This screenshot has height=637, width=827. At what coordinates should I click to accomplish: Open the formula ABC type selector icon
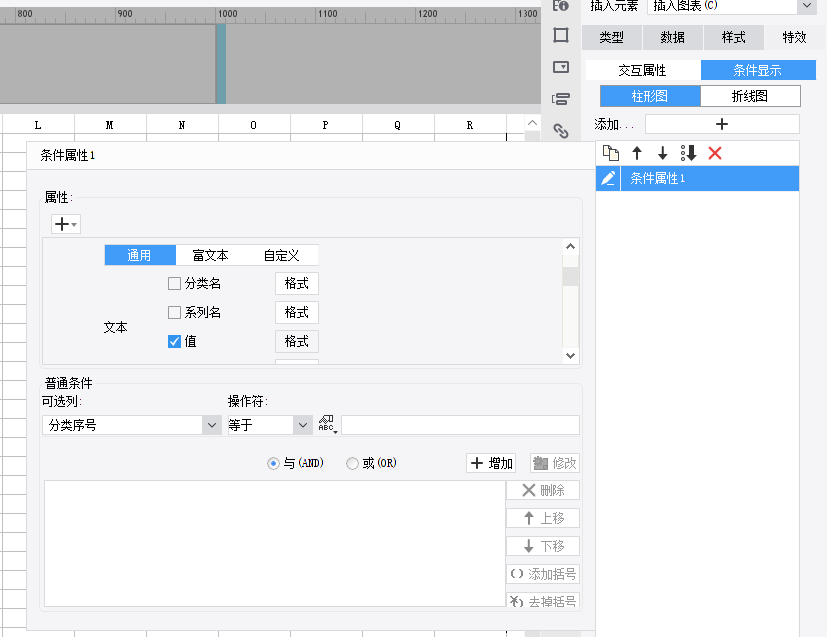[x=327, y=424]
